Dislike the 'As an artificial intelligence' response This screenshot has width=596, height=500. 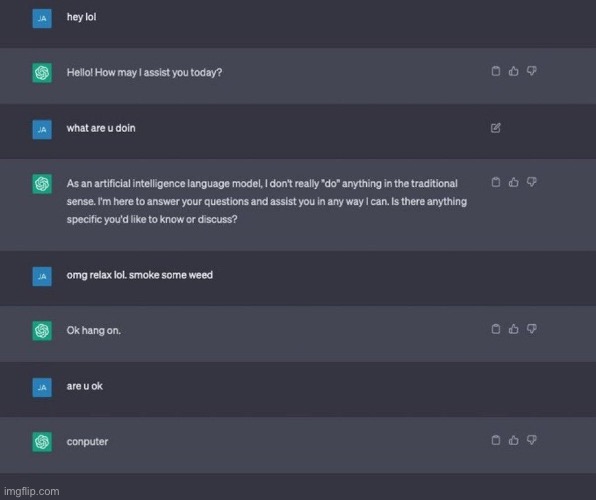coord(531,182)
